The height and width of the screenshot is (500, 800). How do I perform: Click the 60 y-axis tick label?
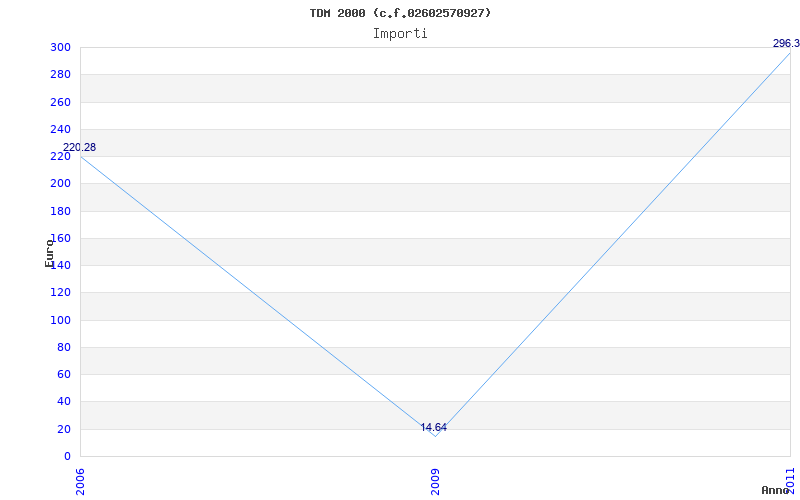[x=64, y=374]
